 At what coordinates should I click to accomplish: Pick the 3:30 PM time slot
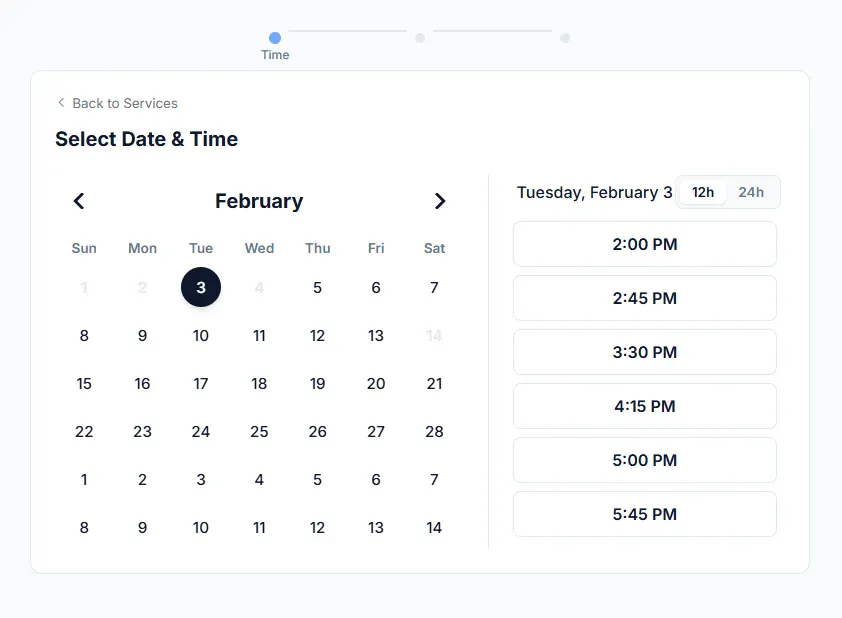point(644,352)
